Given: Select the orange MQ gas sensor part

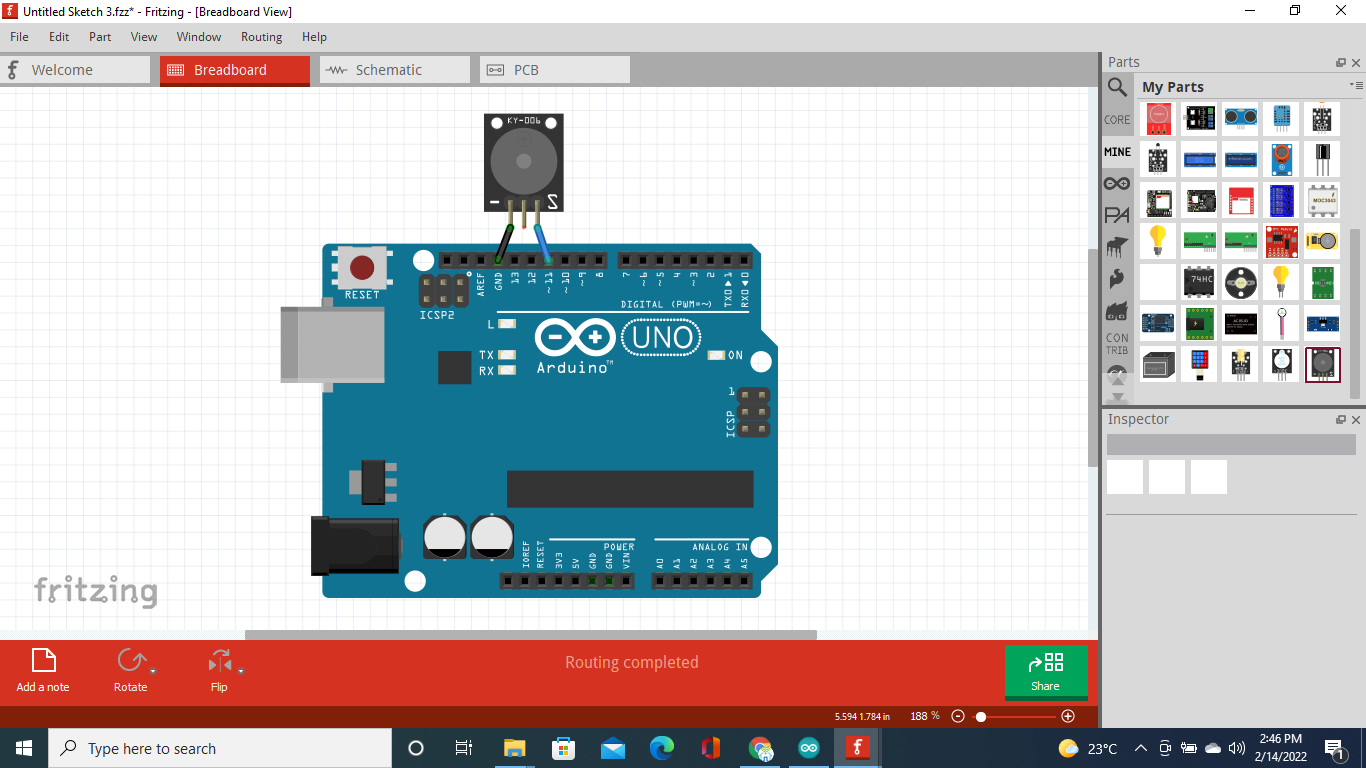Looking at the screenshot, I should click(x=1281, y=160).
